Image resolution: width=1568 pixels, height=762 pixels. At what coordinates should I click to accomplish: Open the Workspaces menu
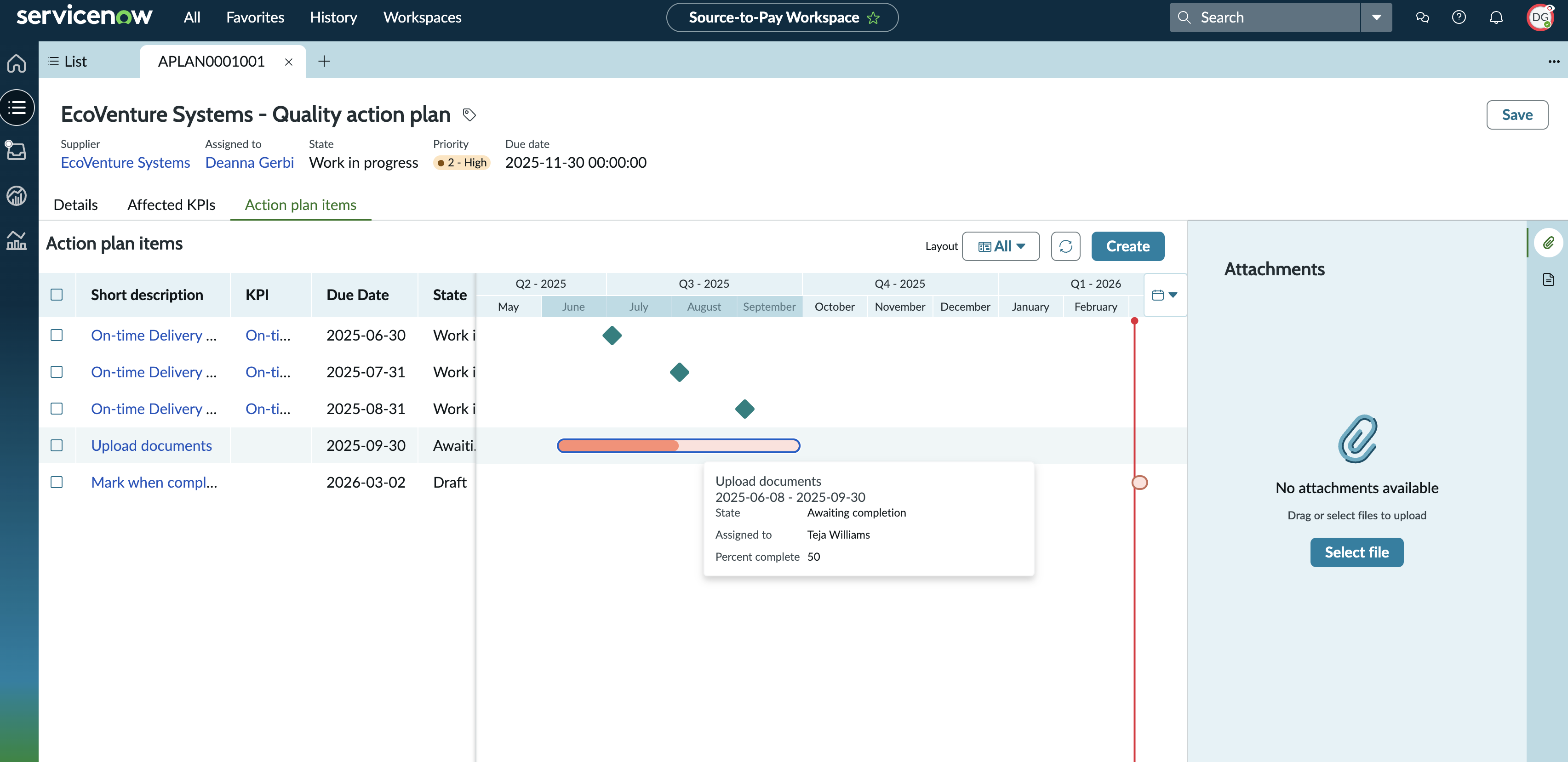(x=423, y=17)
